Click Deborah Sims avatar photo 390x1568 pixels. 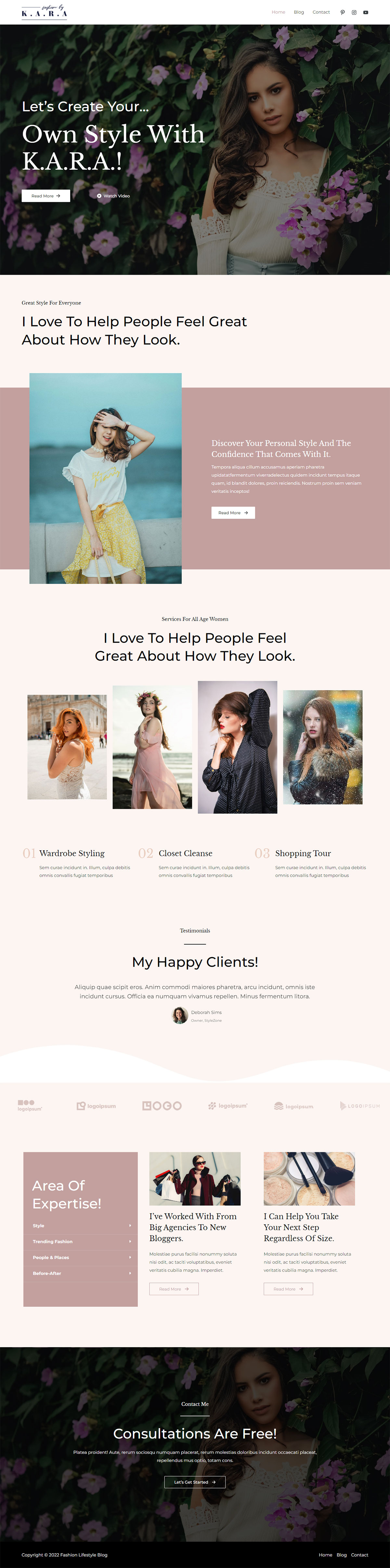point(179,1015)
